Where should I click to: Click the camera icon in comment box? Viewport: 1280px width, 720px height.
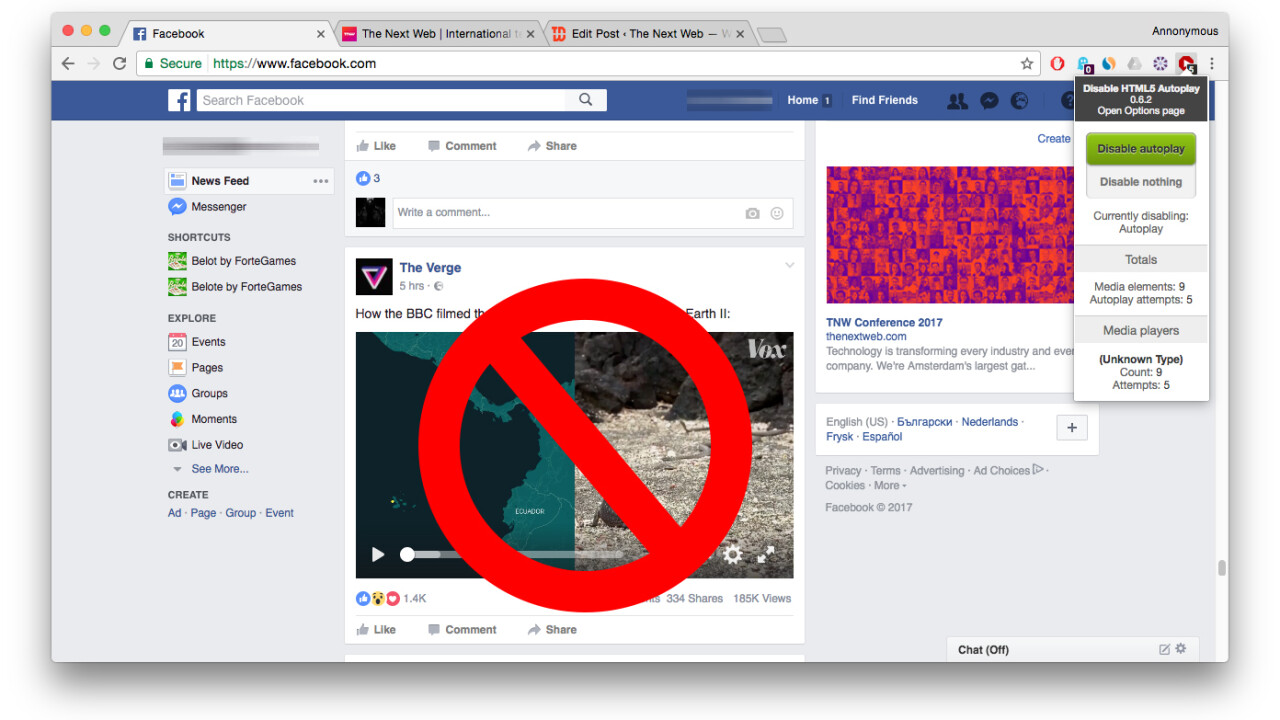click(752, 213)
